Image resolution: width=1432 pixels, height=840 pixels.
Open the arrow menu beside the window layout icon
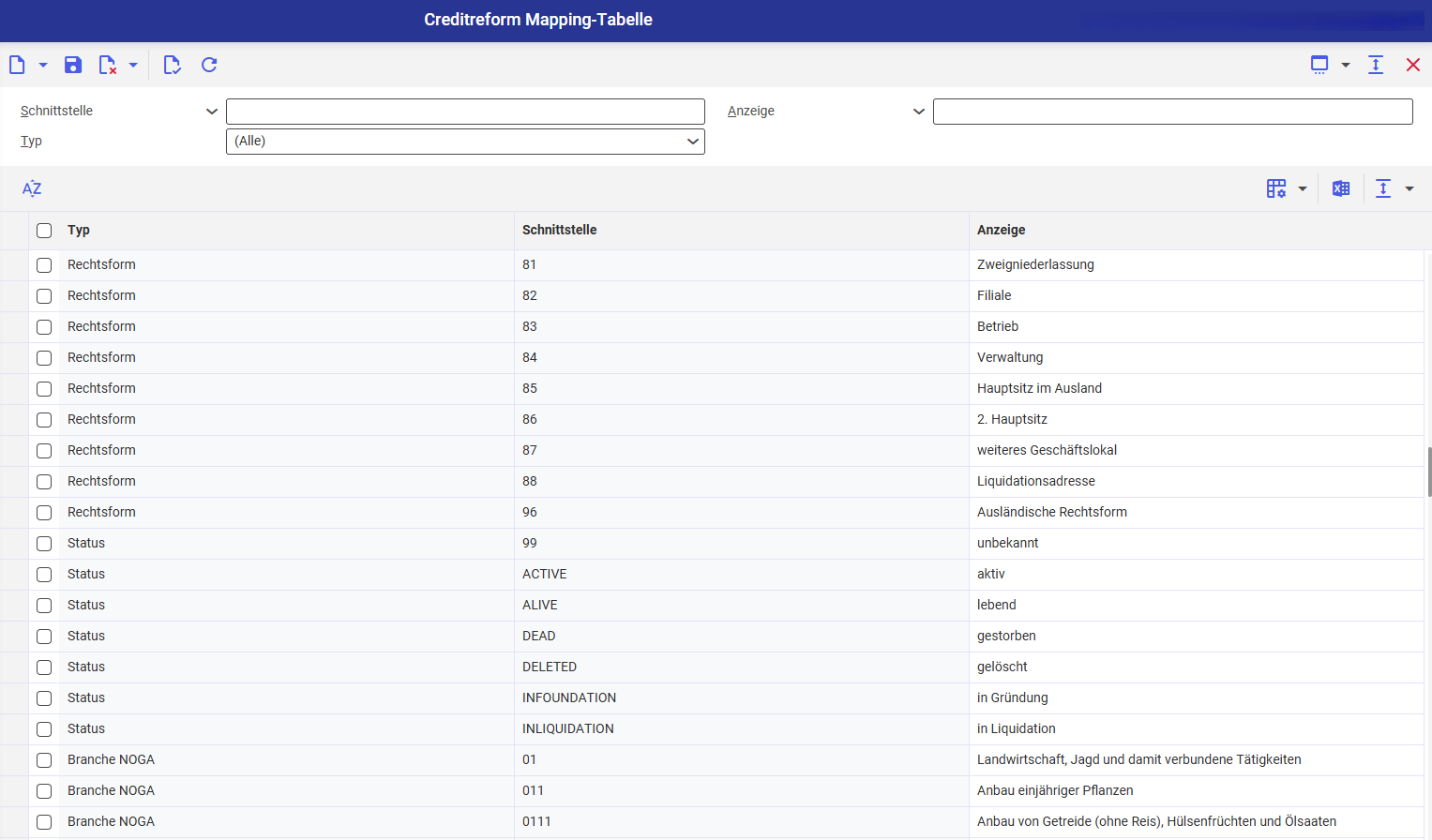click(1346, 65)
